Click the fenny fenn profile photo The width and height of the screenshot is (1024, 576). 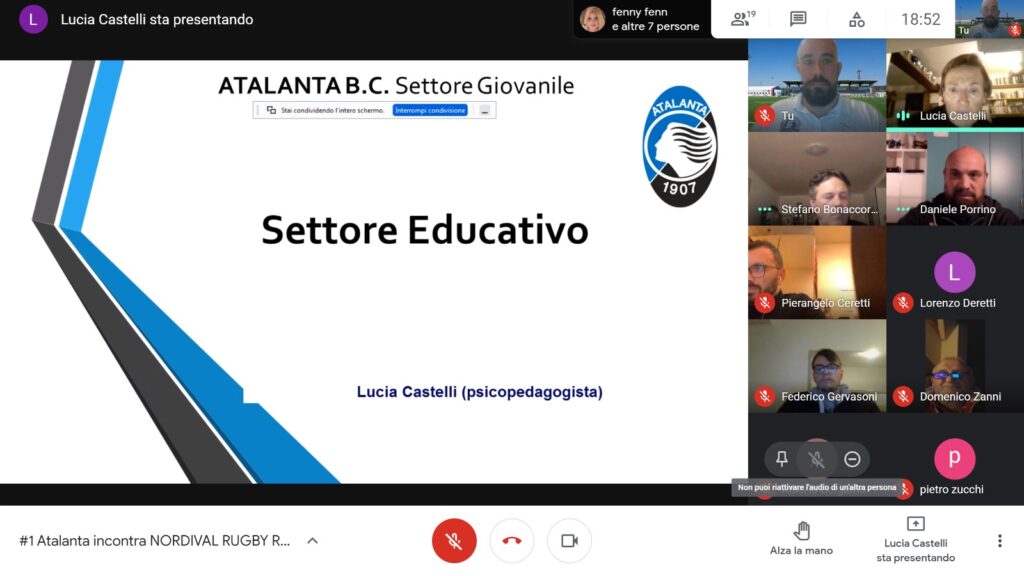pos(592,19)
